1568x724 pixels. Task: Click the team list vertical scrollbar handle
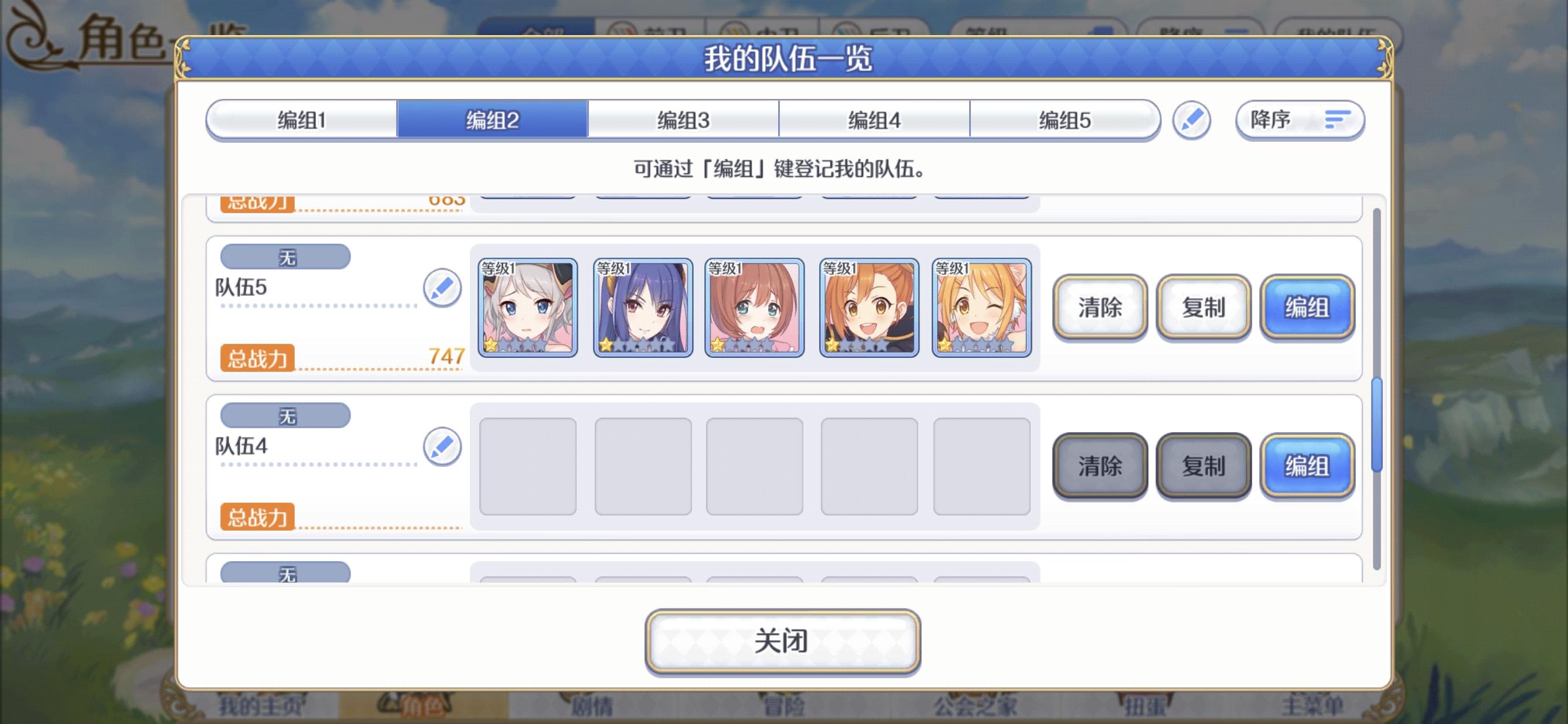[1376, 424]
